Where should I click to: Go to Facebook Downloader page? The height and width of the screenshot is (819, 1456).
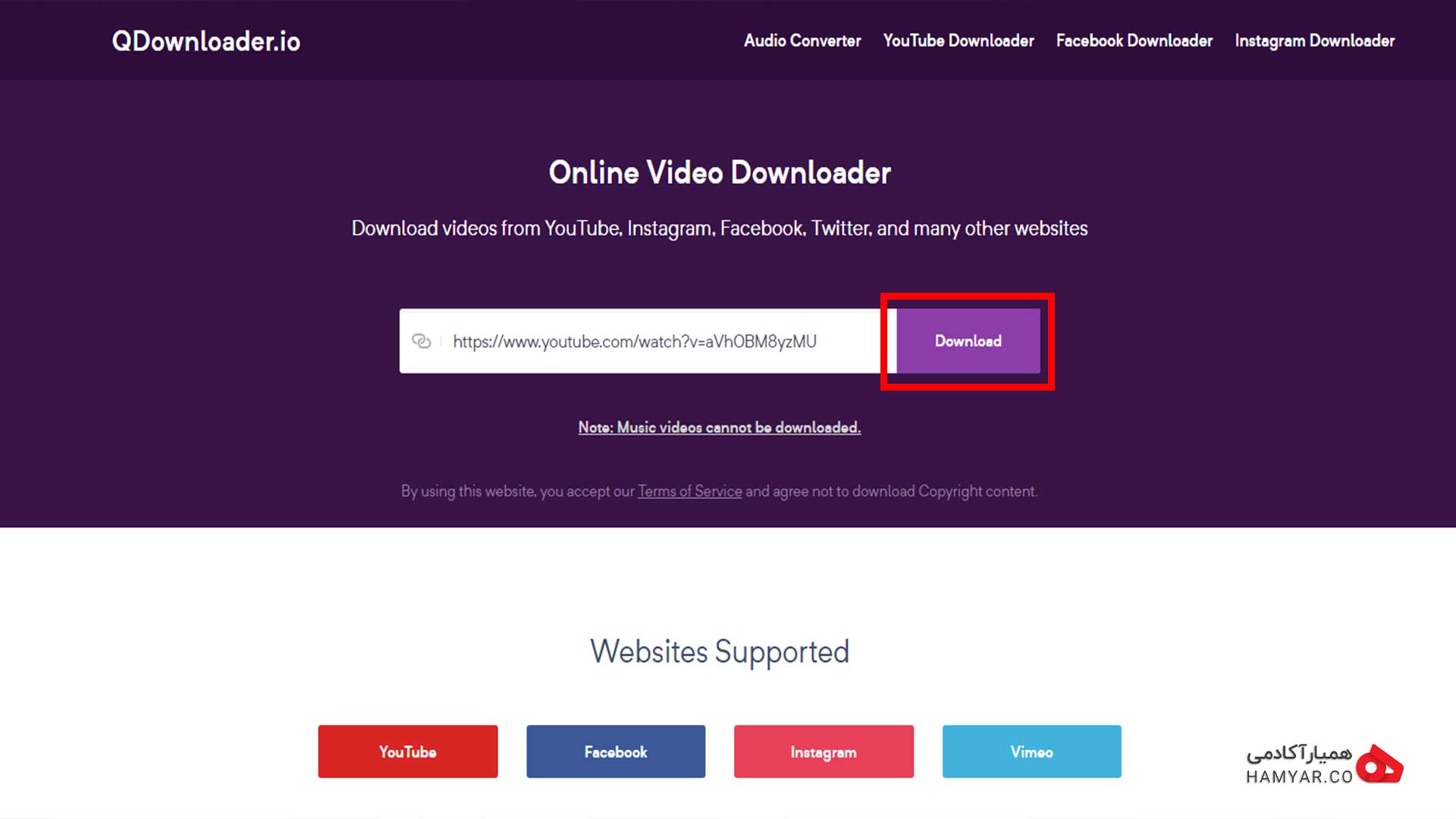point(1134,41)
